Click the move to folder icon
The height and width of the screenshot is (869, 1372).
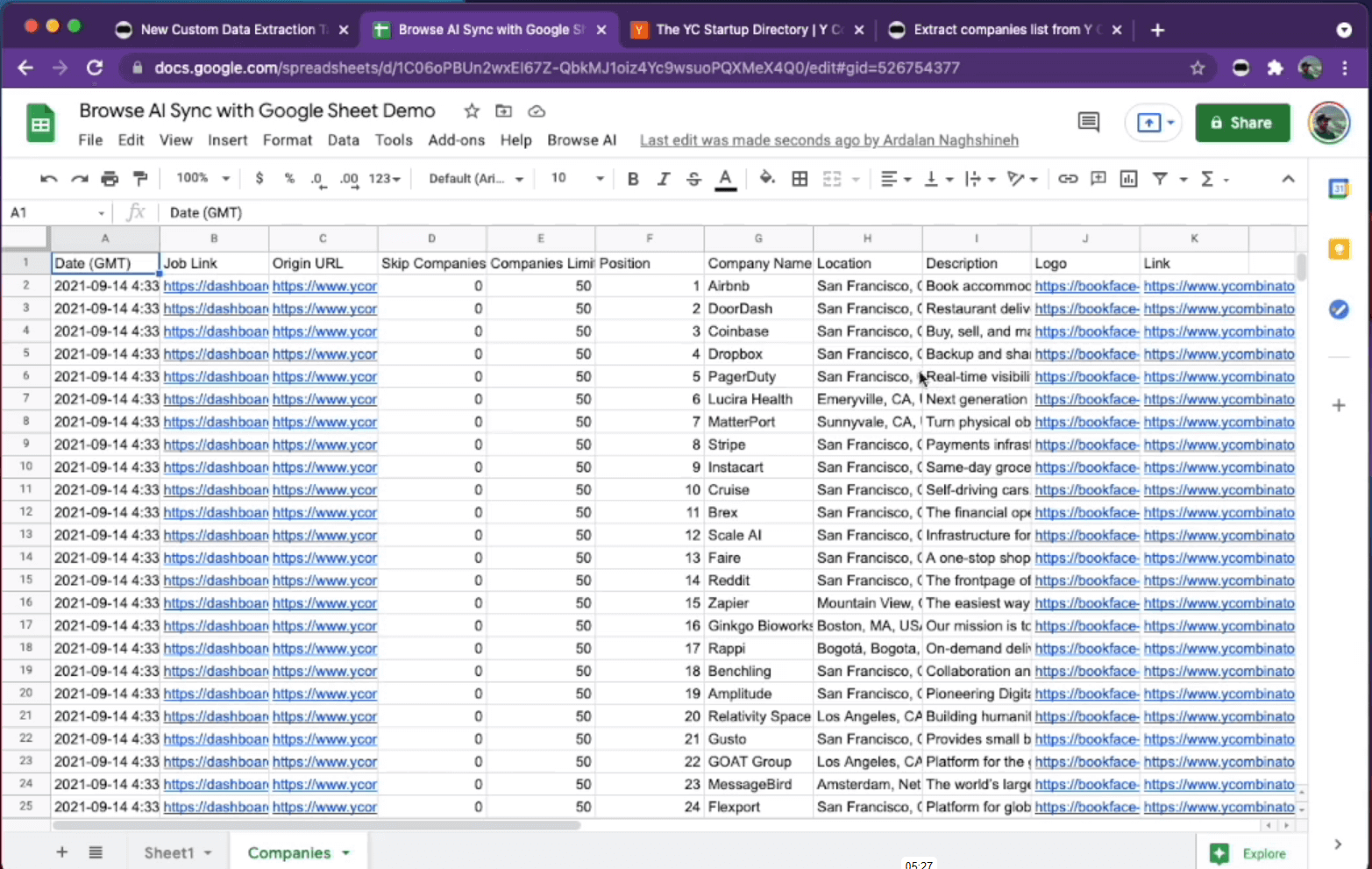click(x=503, y=111)
